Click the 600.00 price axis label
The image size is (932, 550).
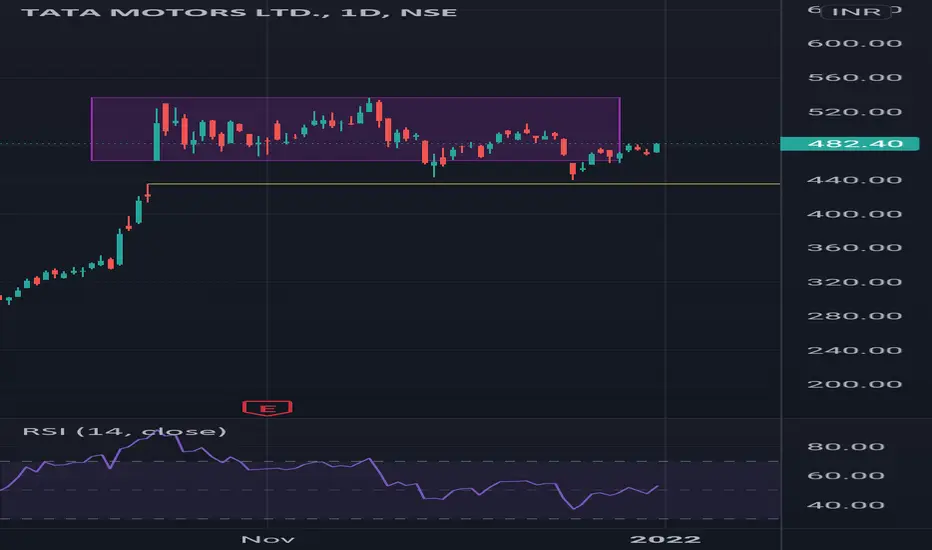(854, 43)
